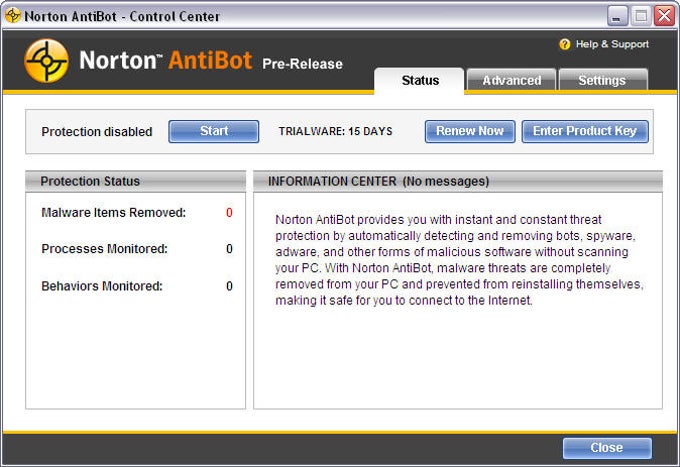This screenshot has height=467, width=680.
Task: Click the INFORMATION CENTER header
Action: (458, 181)
